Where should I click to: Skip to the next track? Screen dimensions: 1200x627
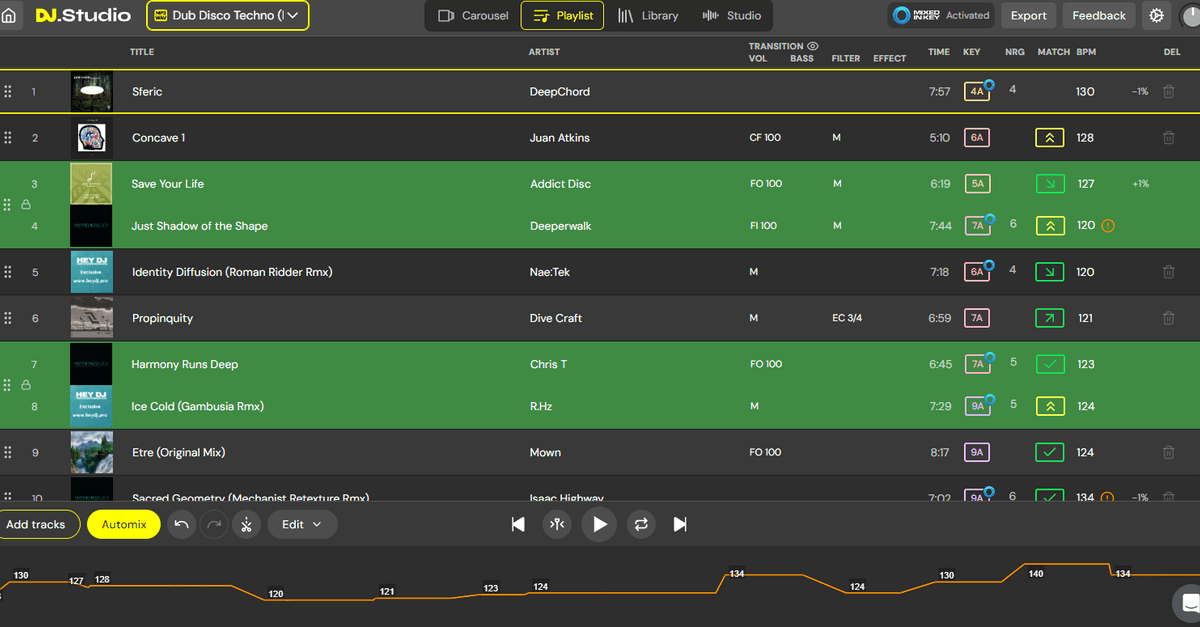[680, 524]
